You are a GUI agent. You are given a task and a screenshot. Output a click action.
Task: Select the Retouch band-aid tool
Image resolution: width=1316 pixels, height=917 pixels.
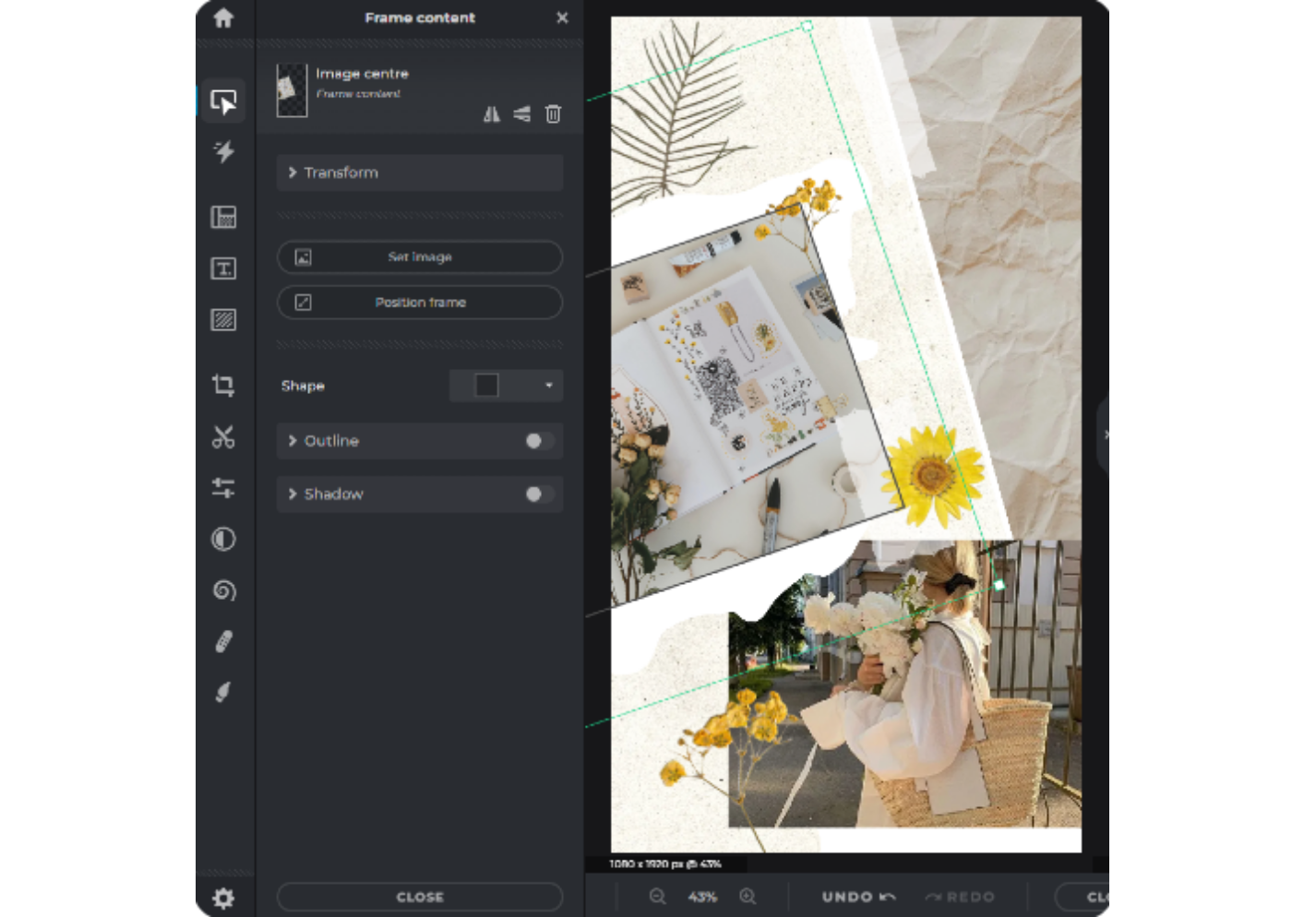tap(223, 641)
